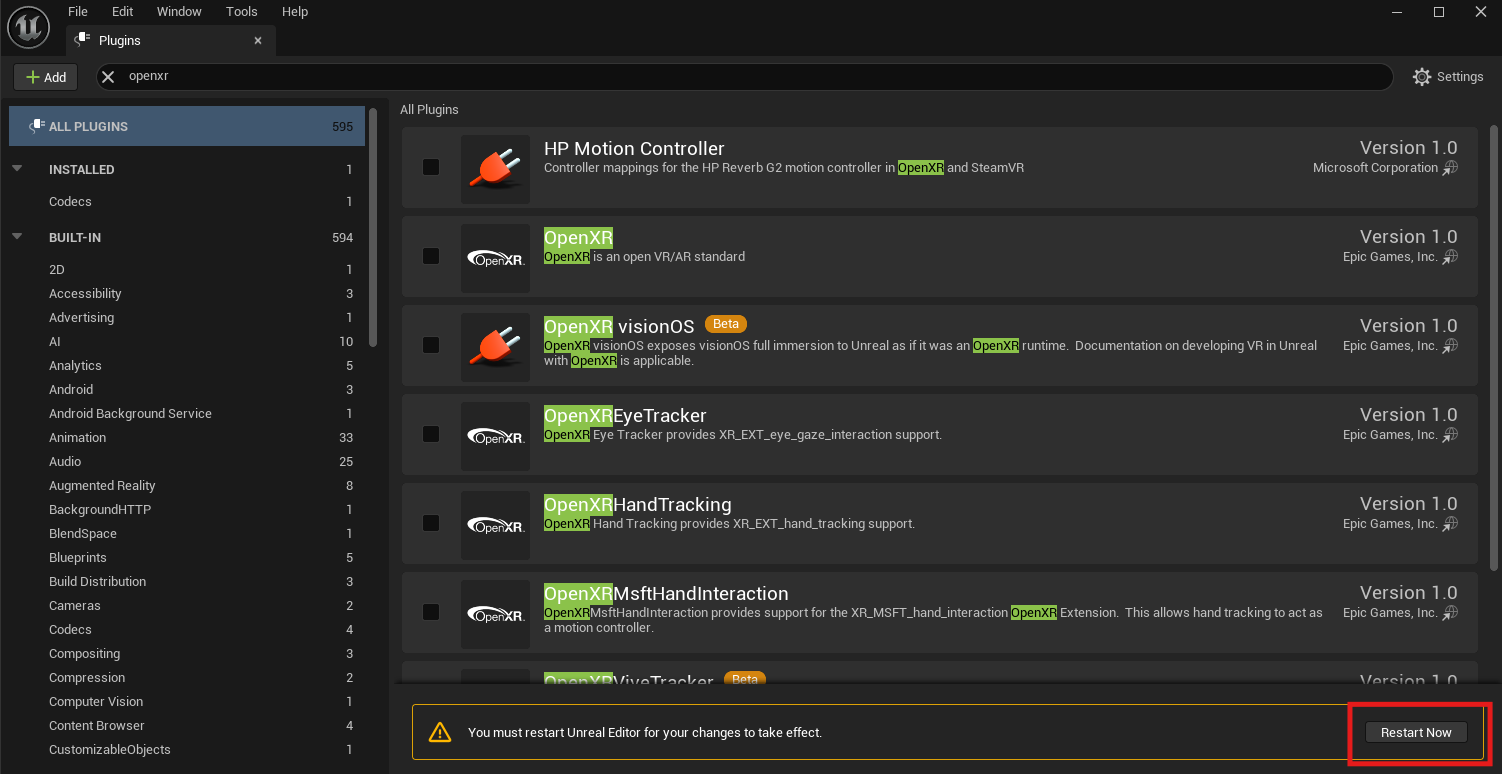The image size is (1502, 774).
Task: Collapse the BUILT-IN category section
Action: coord(17,237)
